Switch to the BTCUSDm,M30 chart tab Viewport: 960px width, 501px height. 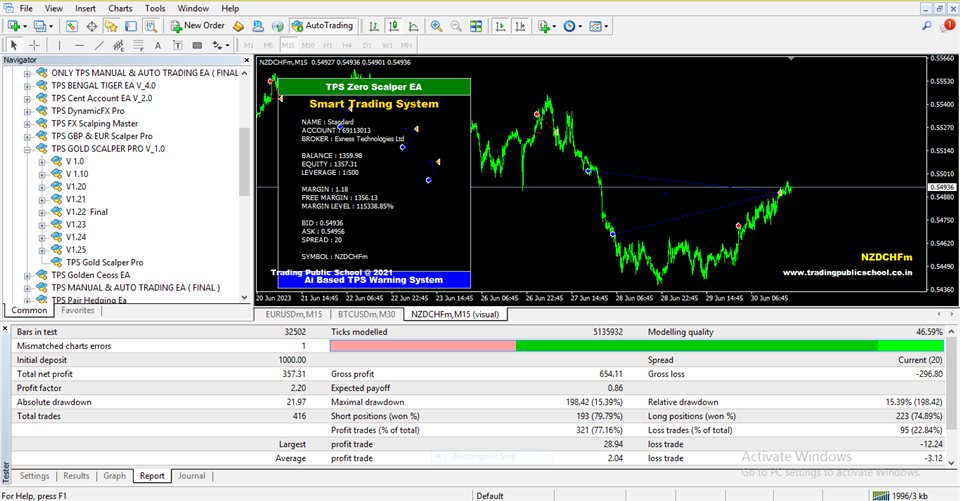click(366, 314)
